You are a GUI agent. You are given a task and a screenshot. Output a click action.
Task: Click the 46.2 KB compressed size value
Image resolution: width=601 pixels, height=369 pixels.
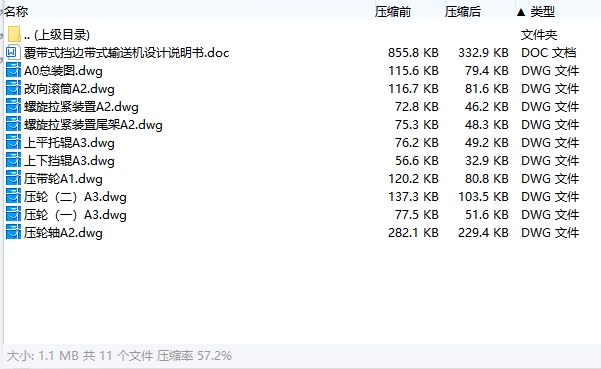[486, 107]
